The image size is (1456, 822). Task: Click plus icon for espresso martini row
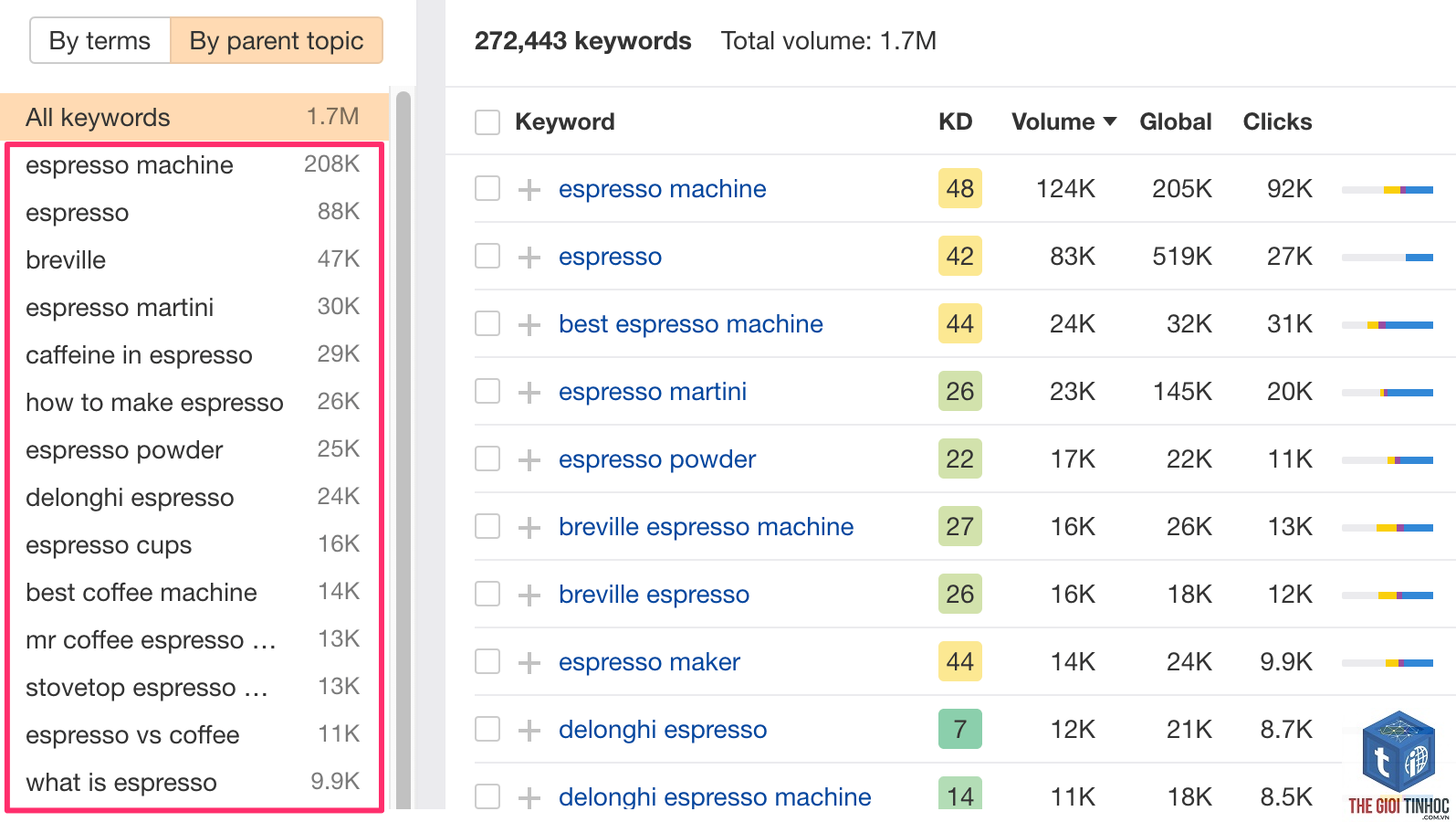tap(529, 392)
